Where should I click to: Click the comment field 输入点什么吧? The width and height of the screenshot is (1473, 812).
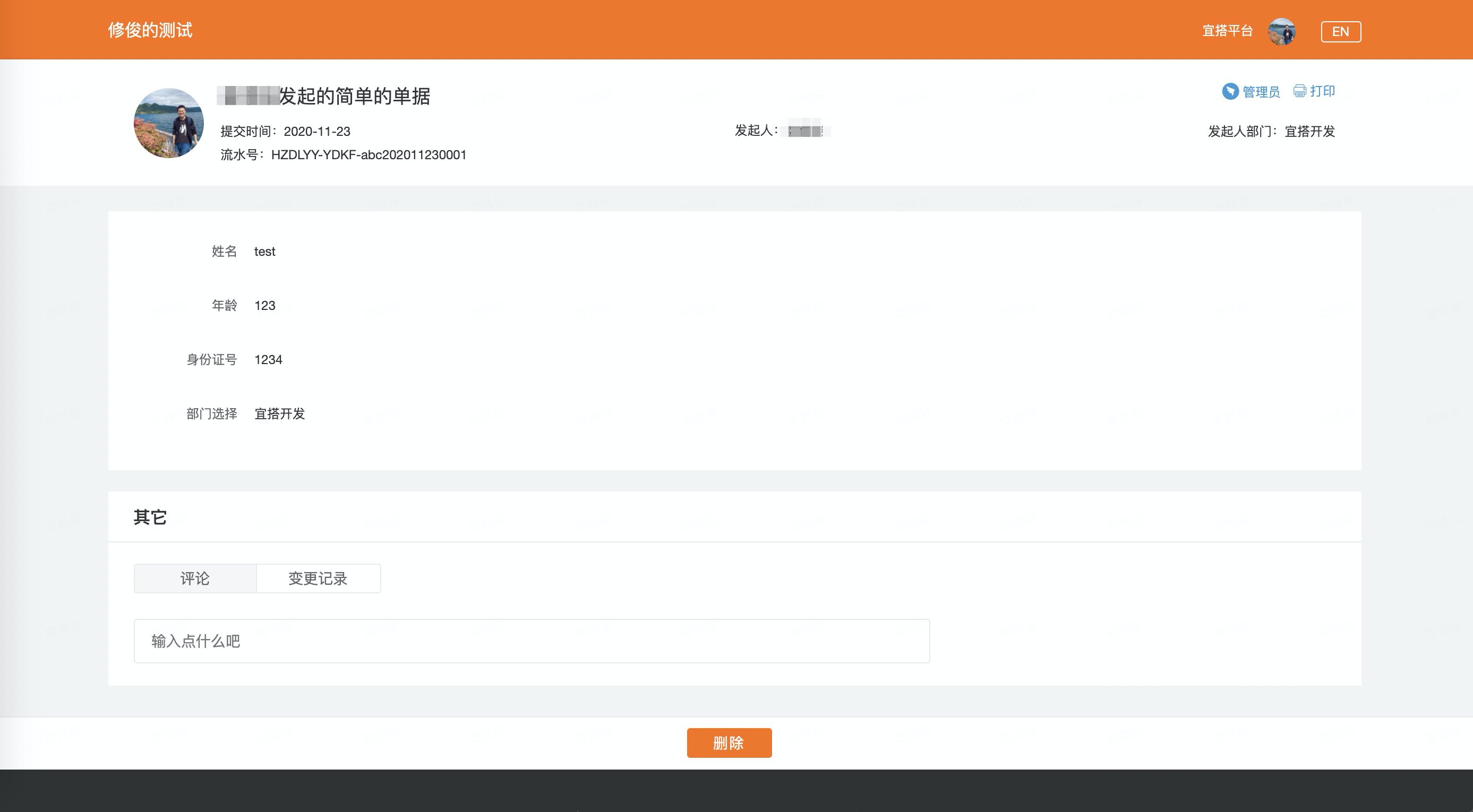click(x=531, y=641)
